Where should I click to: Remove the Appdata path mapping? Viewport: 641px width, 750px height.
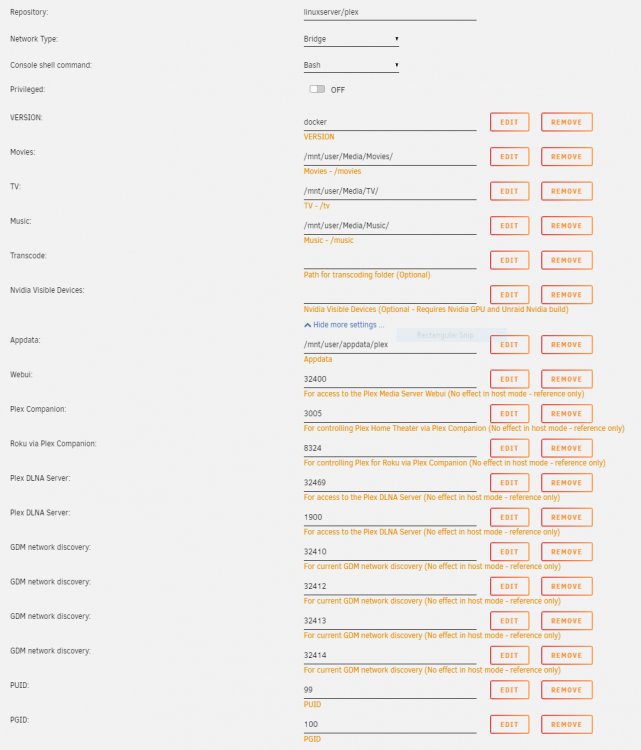coord(566,344)
